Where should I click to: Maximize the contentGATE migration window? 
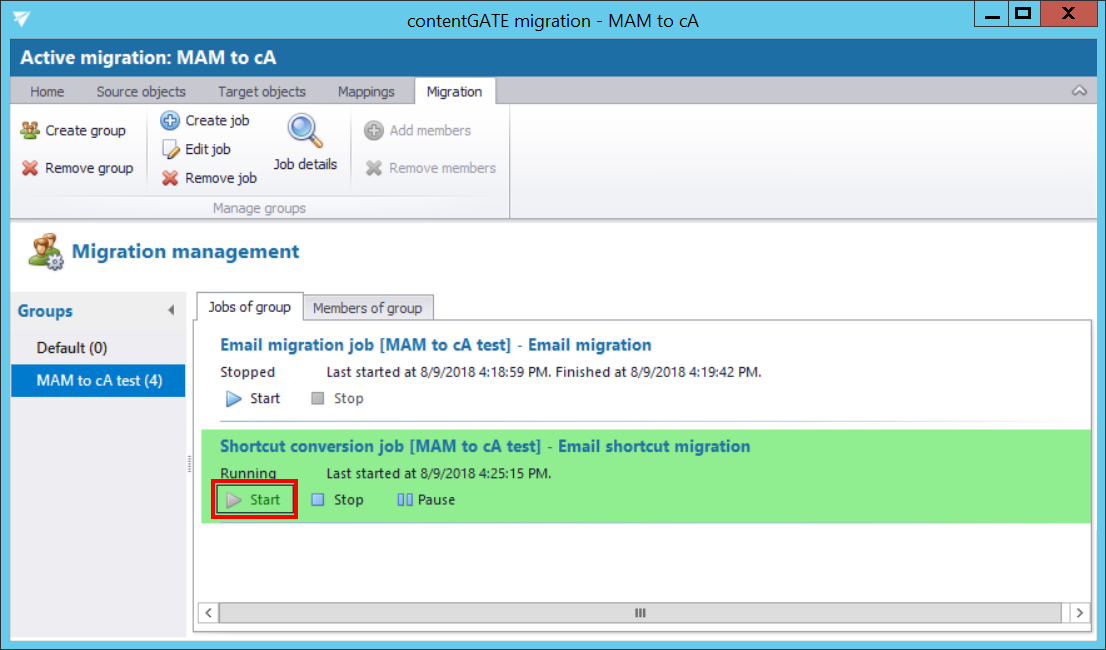coord(1023,14)
